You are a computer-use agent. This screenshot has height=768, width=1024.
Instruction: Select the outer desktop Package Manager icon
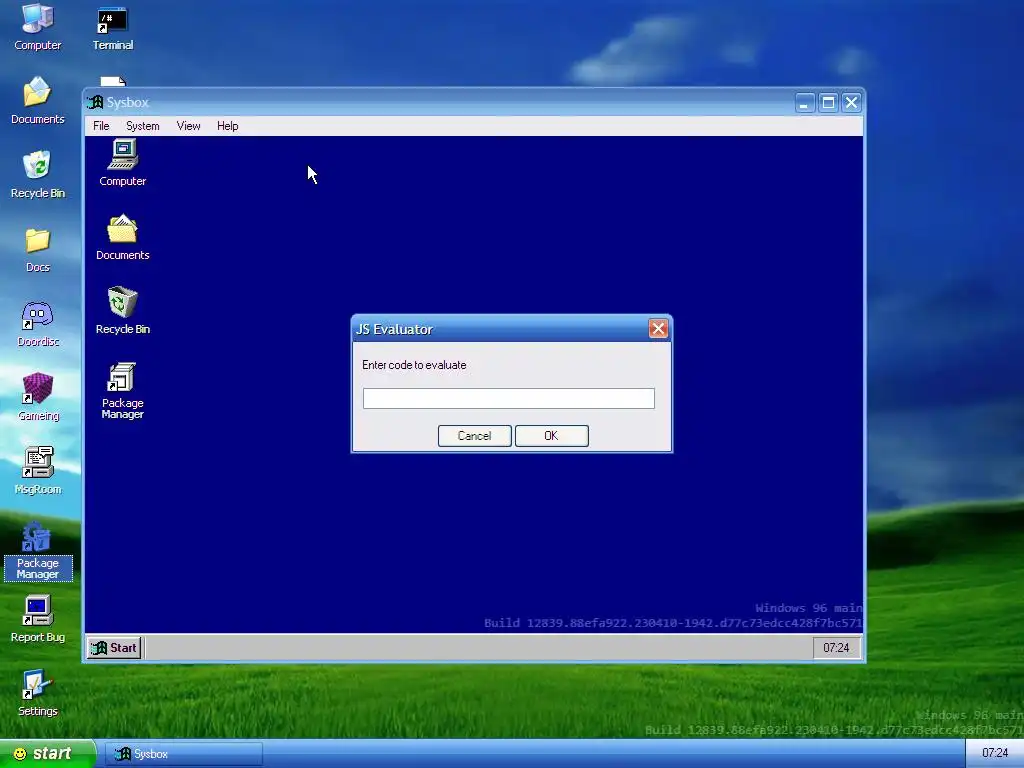(x=37, y=551)
